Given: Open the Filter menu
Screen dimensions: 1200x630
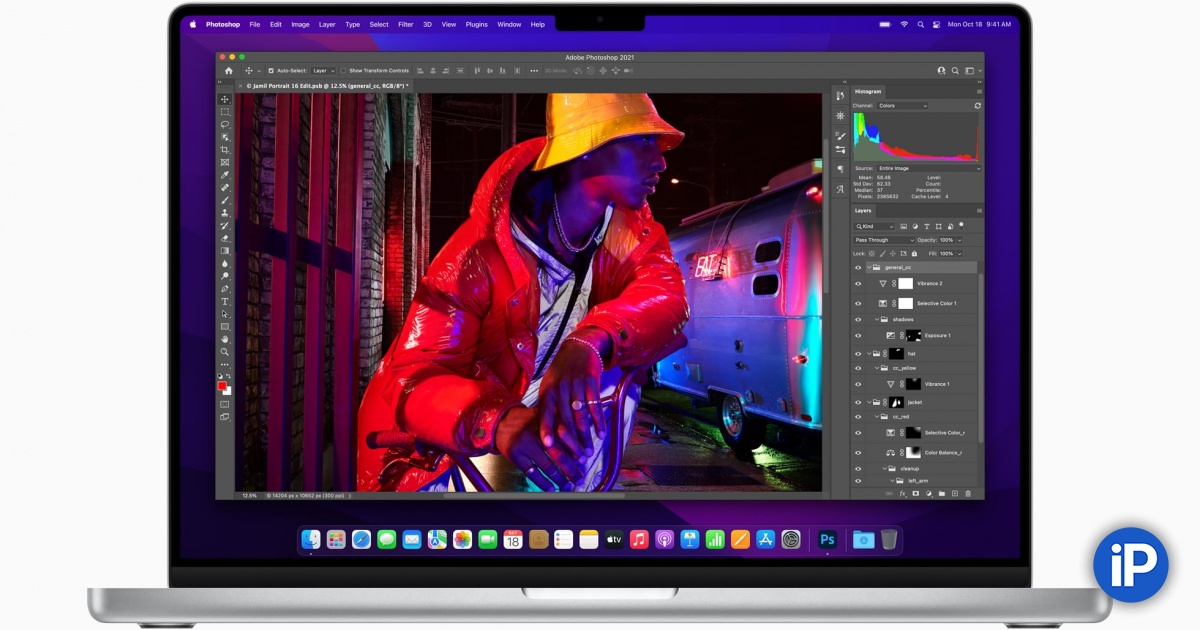Looking at the screenshot, I should point(405,24).
